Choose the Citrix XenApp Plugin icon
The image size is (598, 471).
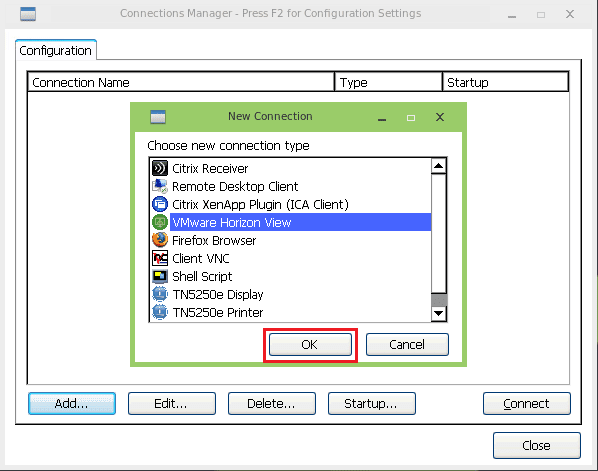(160, 204)
